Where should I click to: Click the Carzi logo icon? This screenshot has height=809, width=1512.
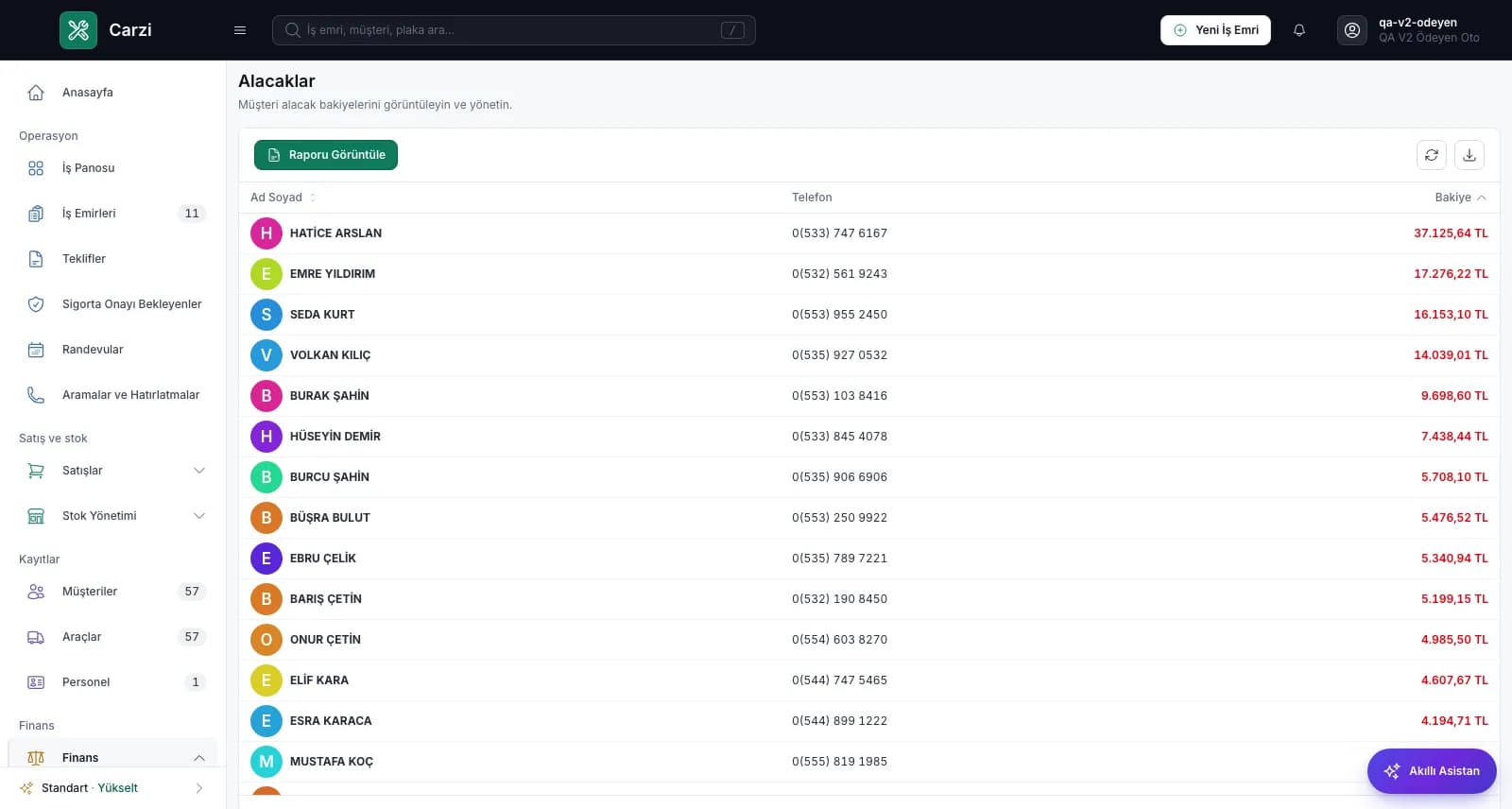78,30
